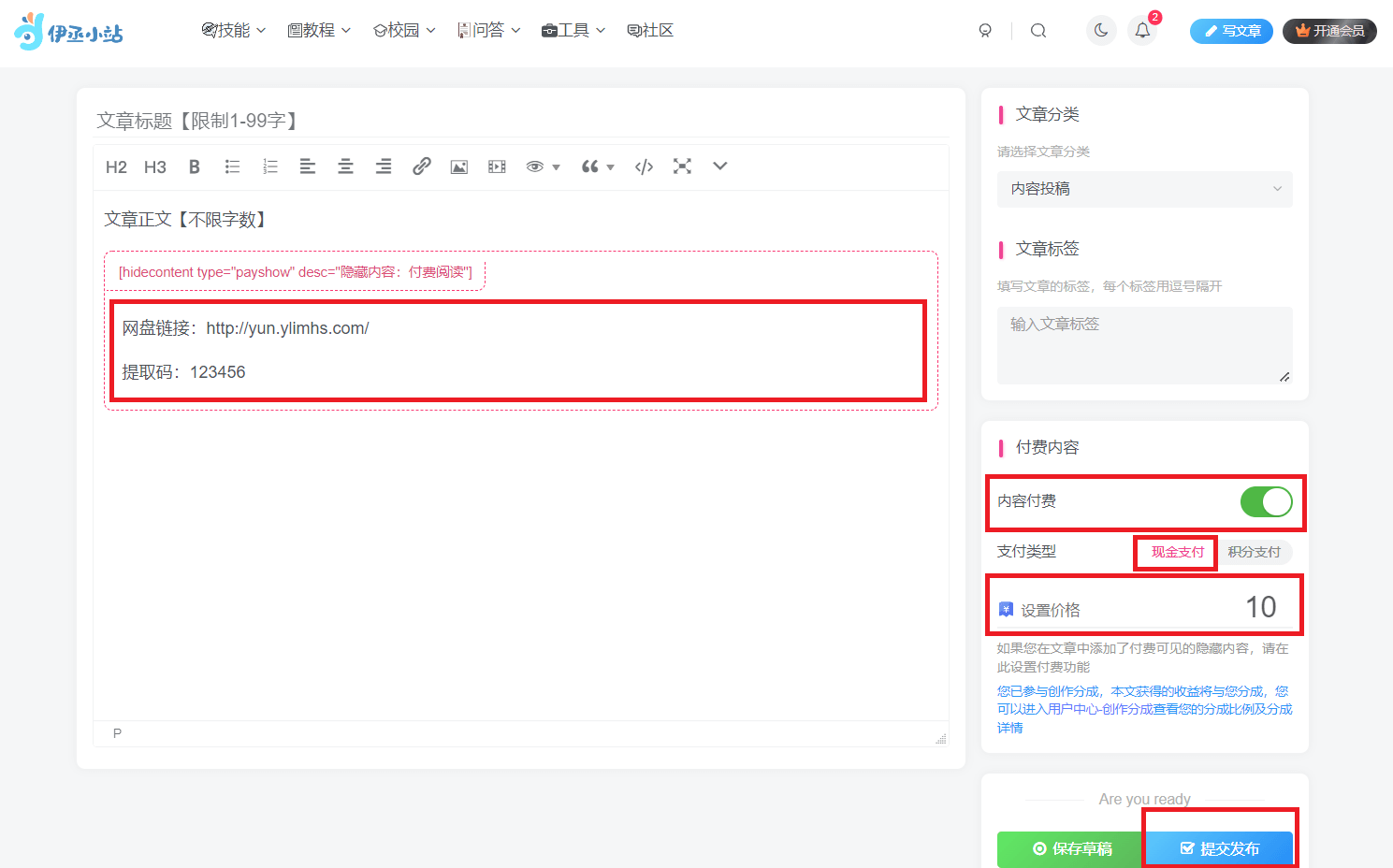Insert a video using the editor toolbar

click(x=496, y=166)
